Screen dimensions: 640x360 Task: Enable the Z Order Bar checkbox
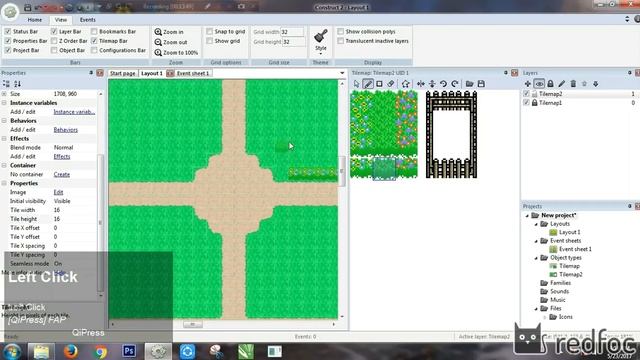tap(54, 41)
